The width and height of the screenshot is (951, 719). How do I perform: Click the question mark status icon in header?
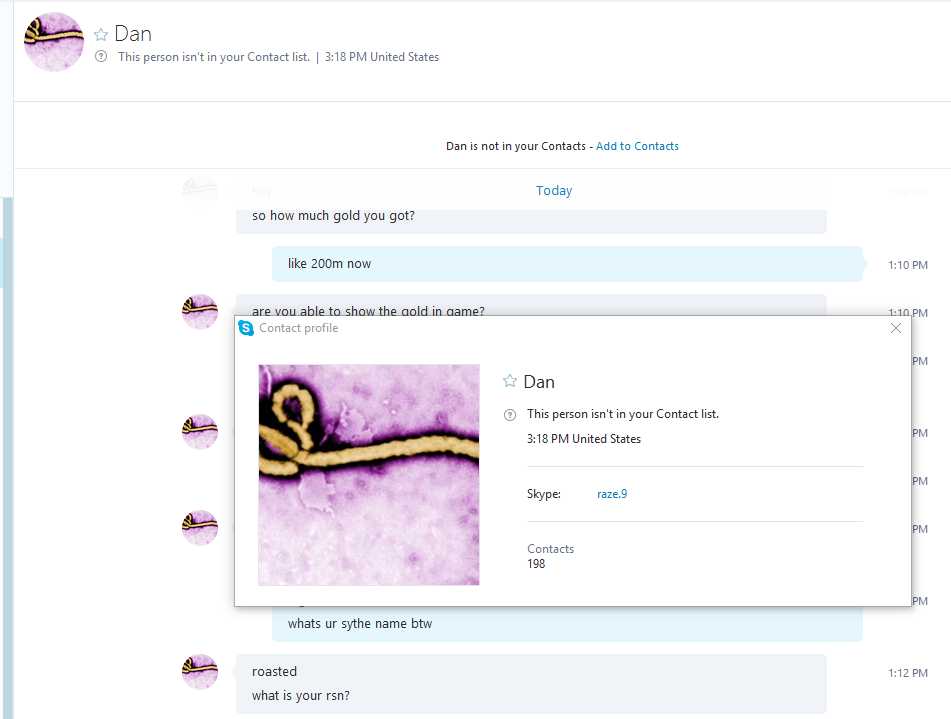pyautogui.click(x=101, y=56)
